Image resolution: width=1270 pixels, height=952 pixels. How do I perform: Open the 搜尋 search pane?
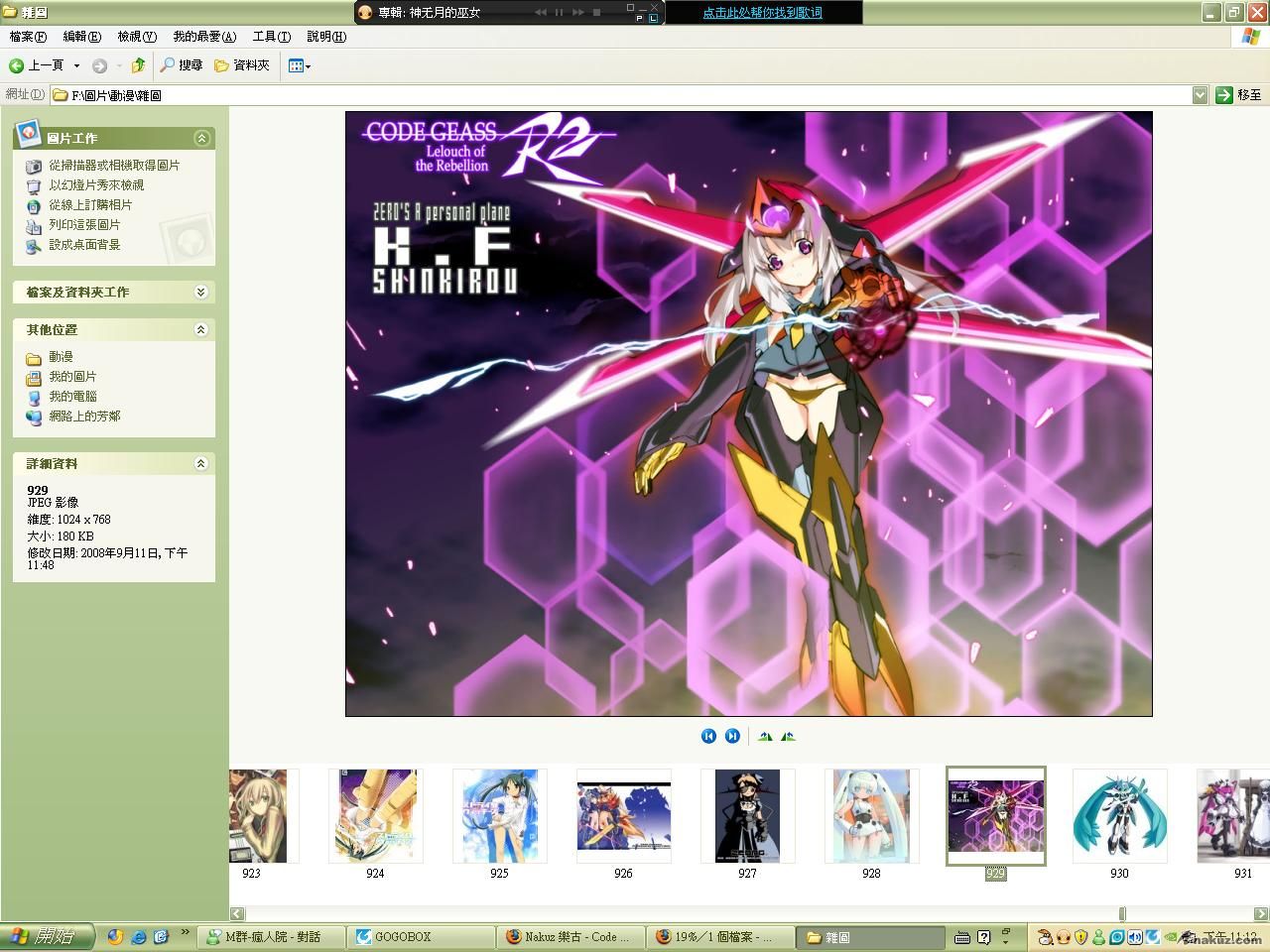point(182,65)
